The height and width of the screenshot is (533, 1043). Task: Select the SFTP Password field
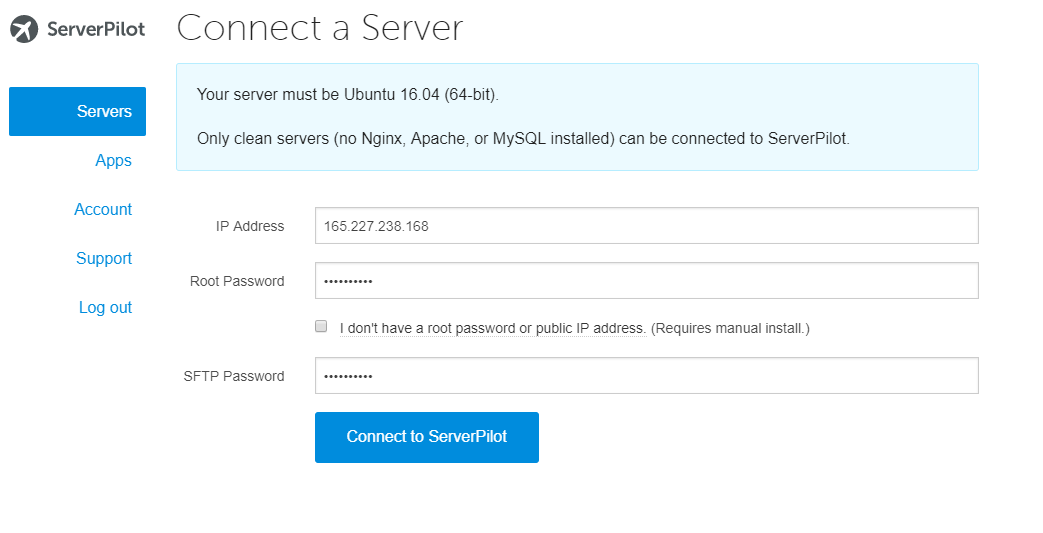pyautogui.click(x=646, y=376)
